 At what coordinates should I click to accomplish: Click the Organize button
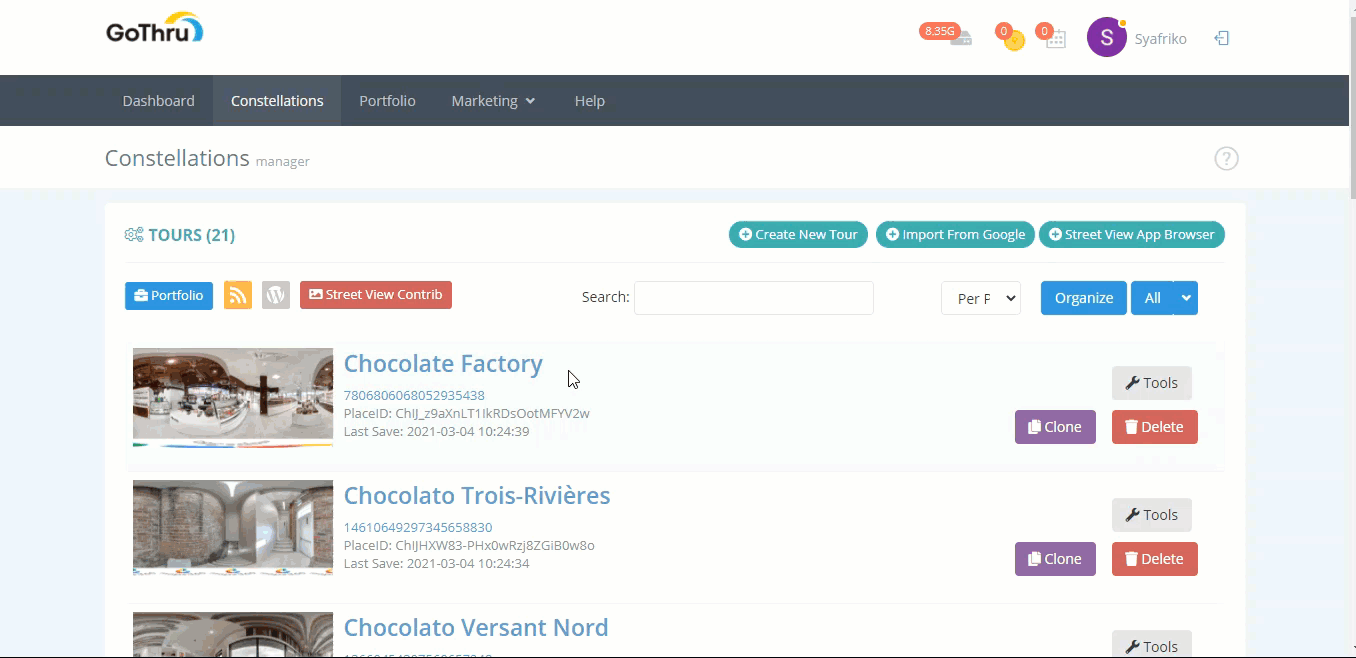tap(1084, 298)
